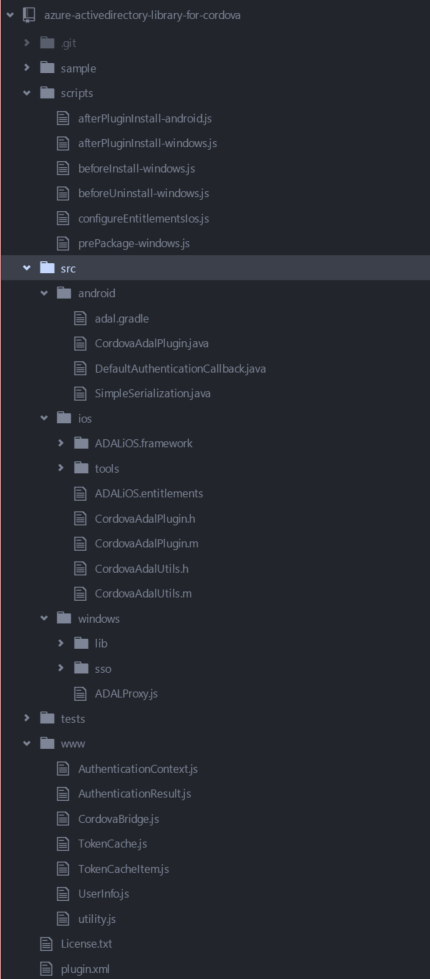Image resolution: width=430 pixels, height=979 pixels.
Task: Collapse the www folder arrow
Action: (x=27, y=744)
